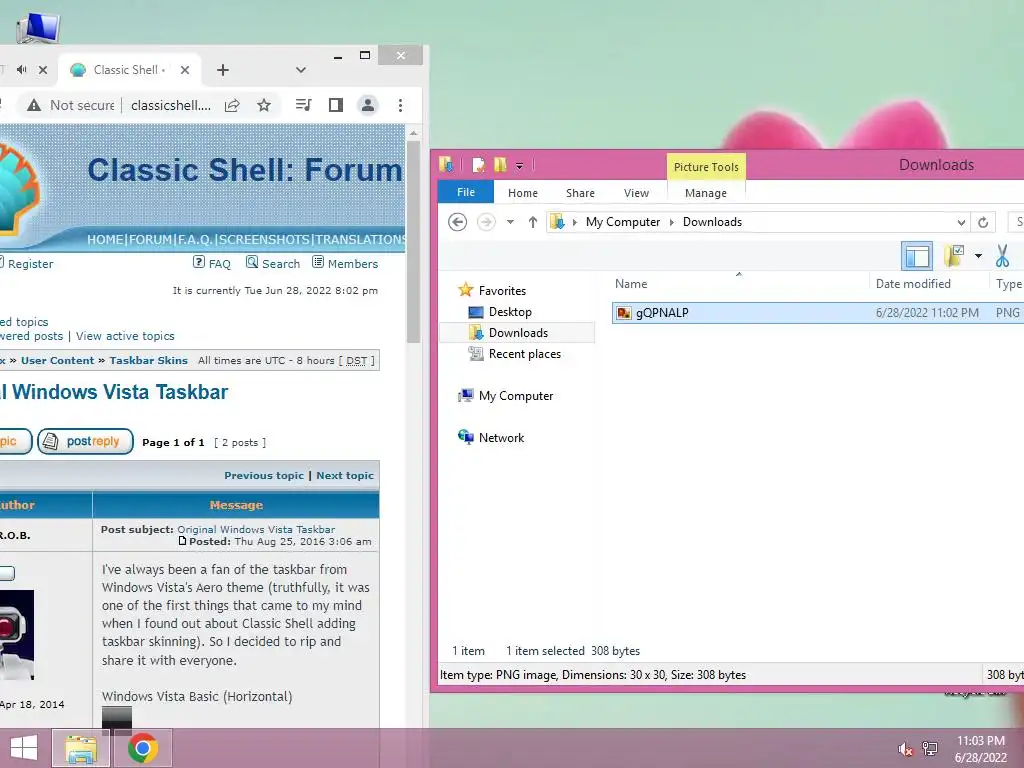Open the taskbar clock and date
This screenshot has height=768, width=1024.
point(981,749)
